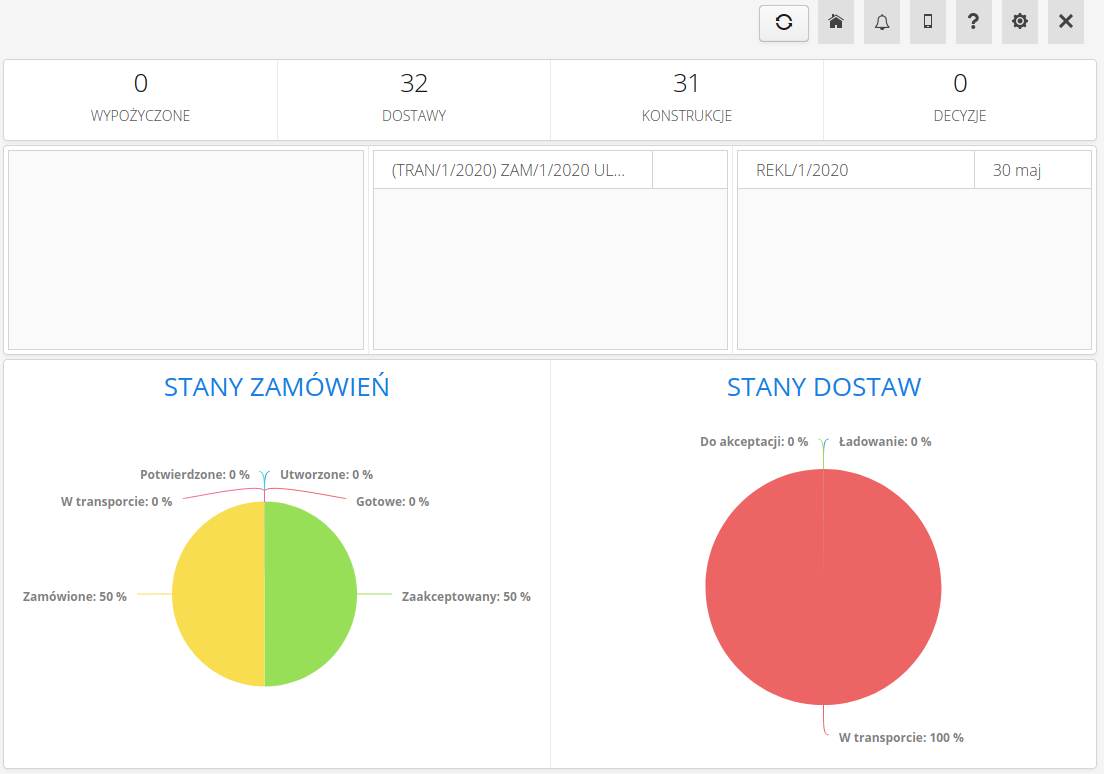Select the Dostawy counter tile

tap(414, 98)
